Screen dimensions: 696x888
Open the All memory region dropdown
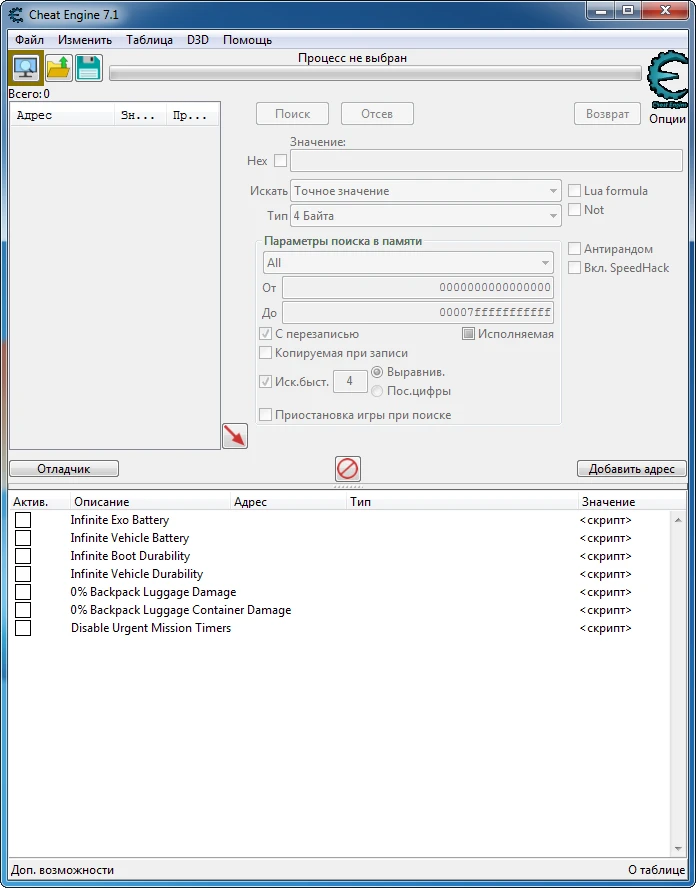point(408,263)
